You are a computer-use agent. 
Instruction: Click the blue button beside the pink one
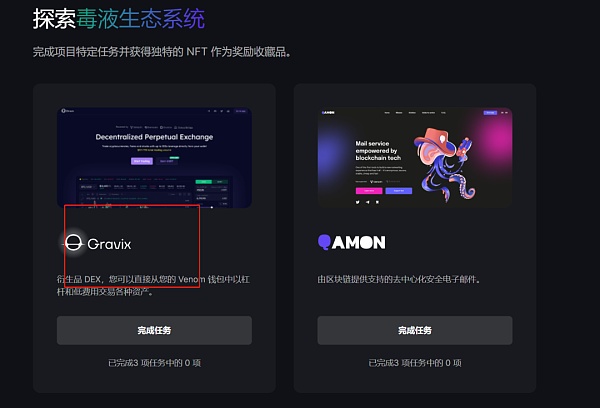pyautogui.click(x=399, y=191)
